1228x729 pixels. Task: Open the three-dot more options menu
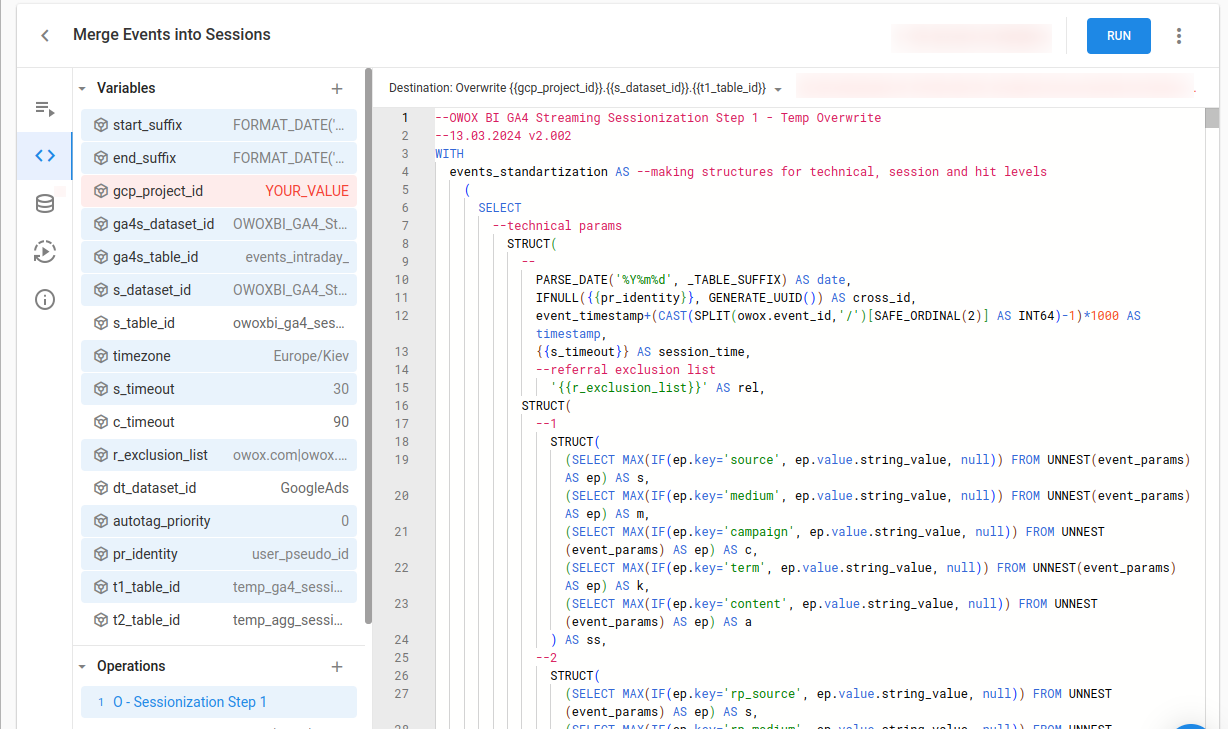[x=1179, y=36]
